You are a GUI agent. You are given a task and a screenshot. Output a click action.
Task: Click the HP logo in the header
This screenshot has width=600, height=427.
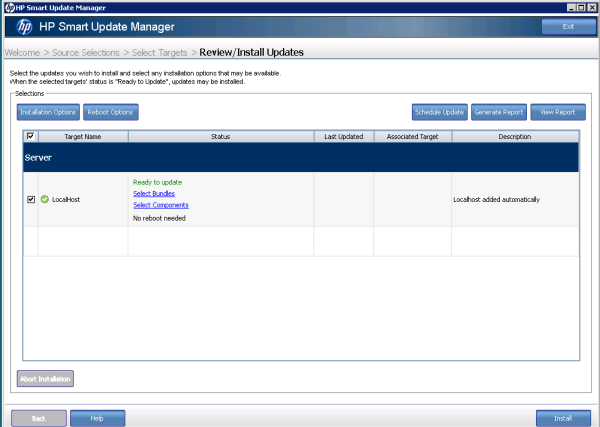pyautogui.click(x=25, y=26)
